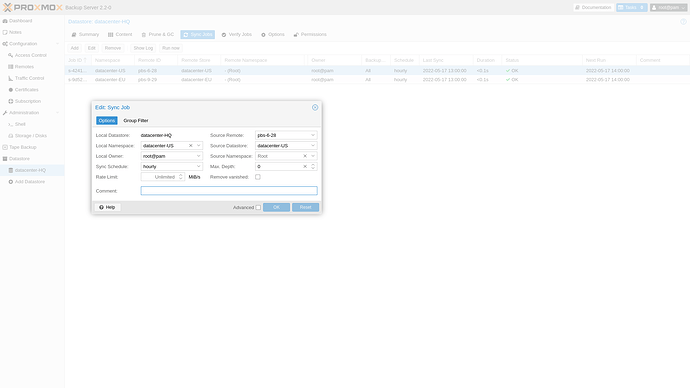690x388 pixels.
Task: Expand the Source Datastore dropdown
Action: coord(313,146)
